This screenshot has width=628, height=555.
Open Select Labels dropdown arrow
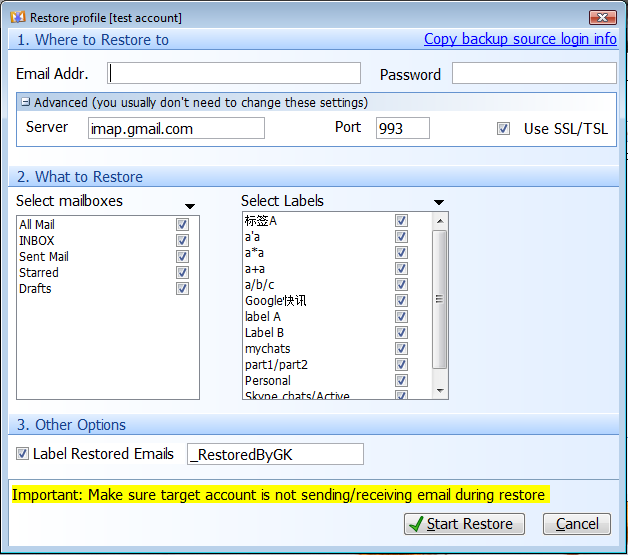(x=438, y=203)
